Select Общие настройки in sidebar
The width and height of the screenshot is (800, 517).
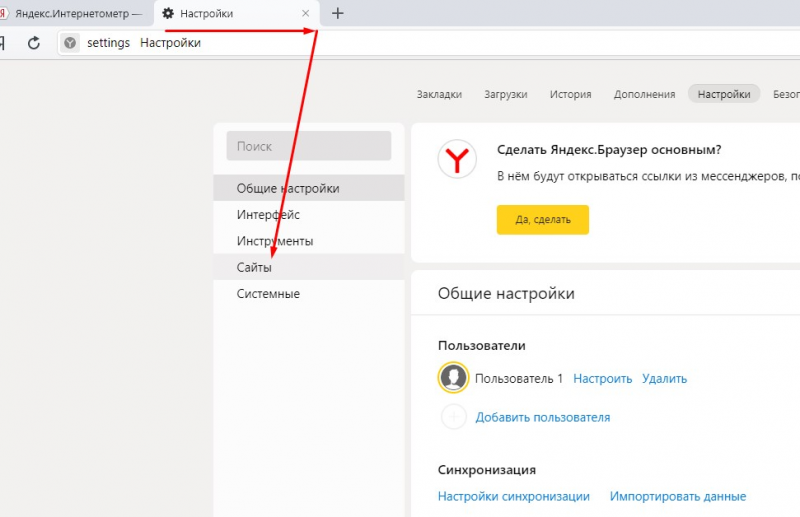pos(309,188)
